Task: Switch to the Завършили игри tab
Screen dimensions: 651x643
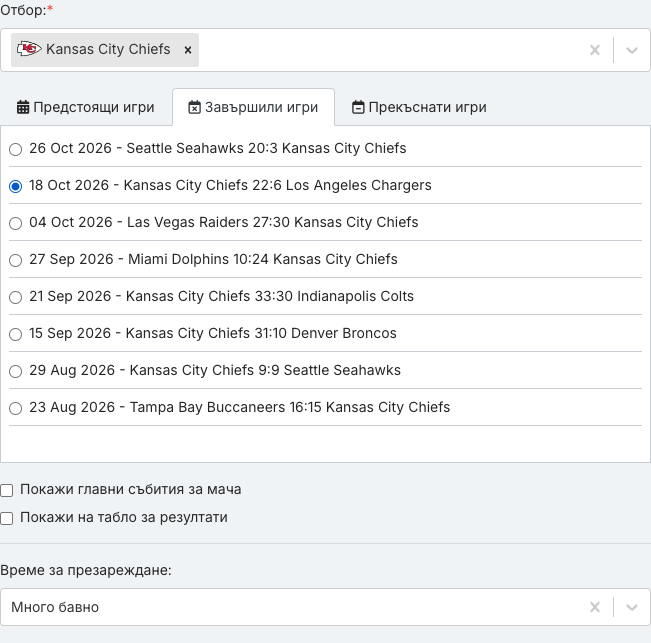Action: click(x=253, y=107)
